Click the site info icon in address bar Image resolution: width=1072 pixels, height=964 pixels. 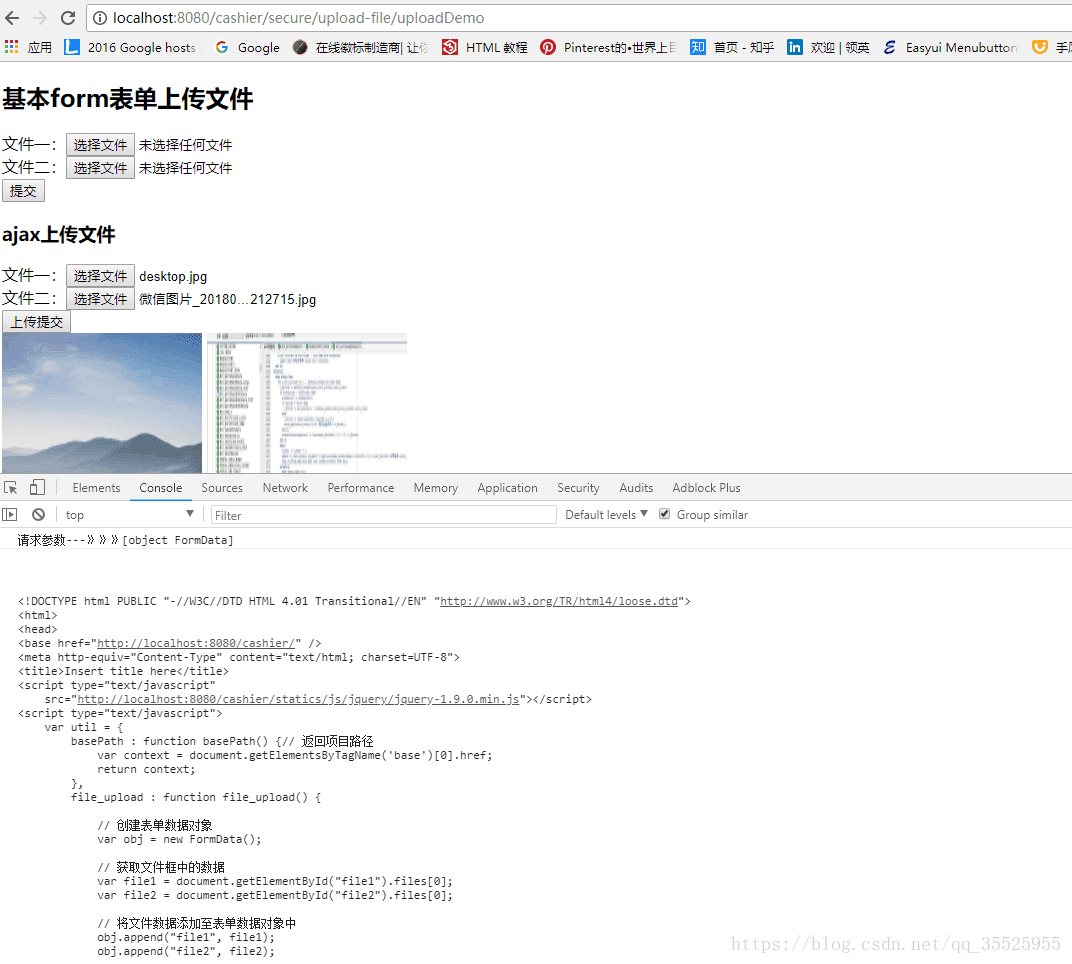click(x=100, y=18)
